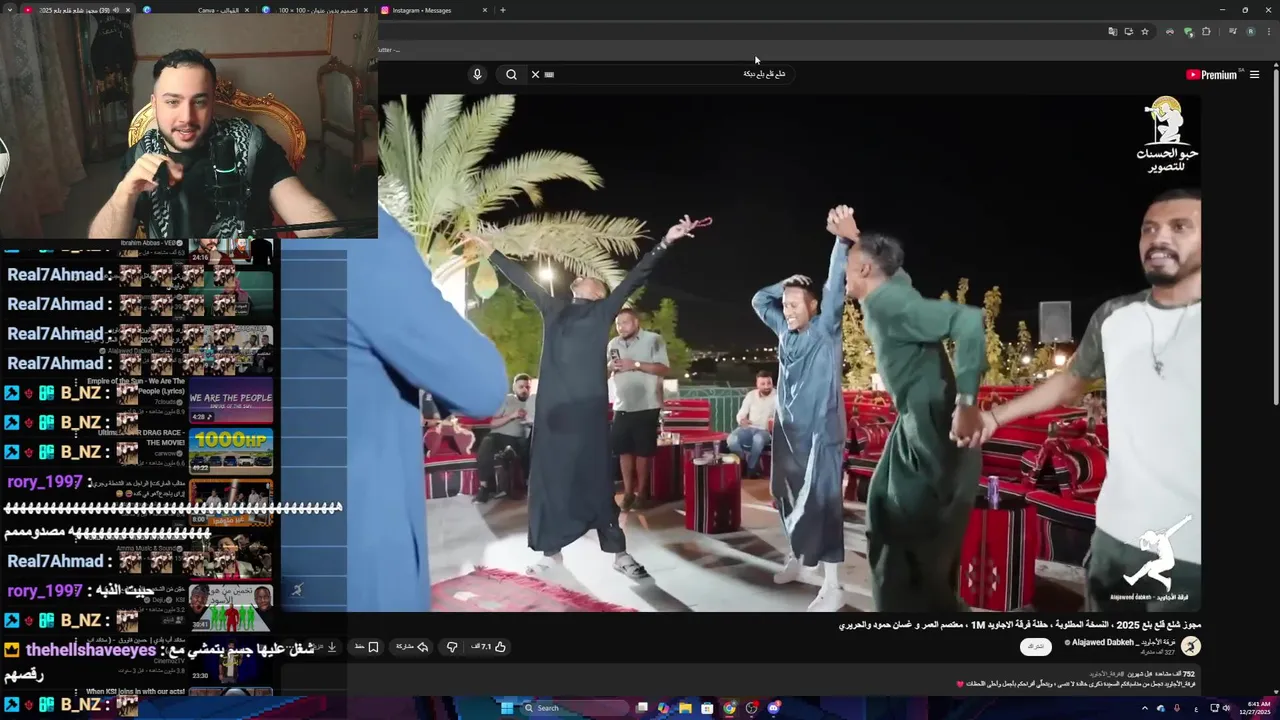The width and height of the screenshot is (1280, 720).
Task: Click the Chrome translate page icon
Action: (1112, 32)
